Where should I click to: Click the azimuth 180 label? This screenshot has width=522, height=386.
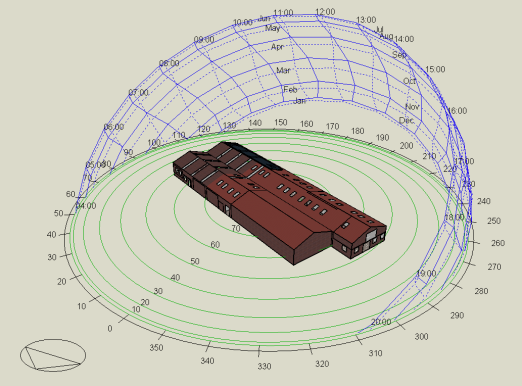coord(357,131)
